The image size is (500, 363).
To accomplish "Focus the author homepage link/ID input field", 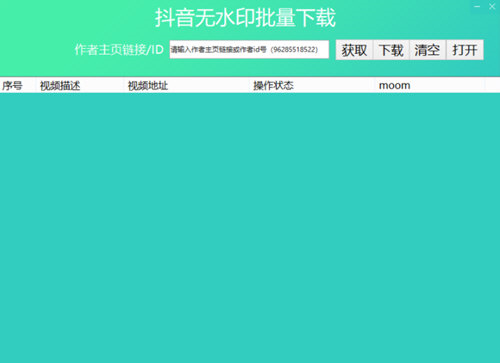I will pyautogui.click(x=249, y=49).
